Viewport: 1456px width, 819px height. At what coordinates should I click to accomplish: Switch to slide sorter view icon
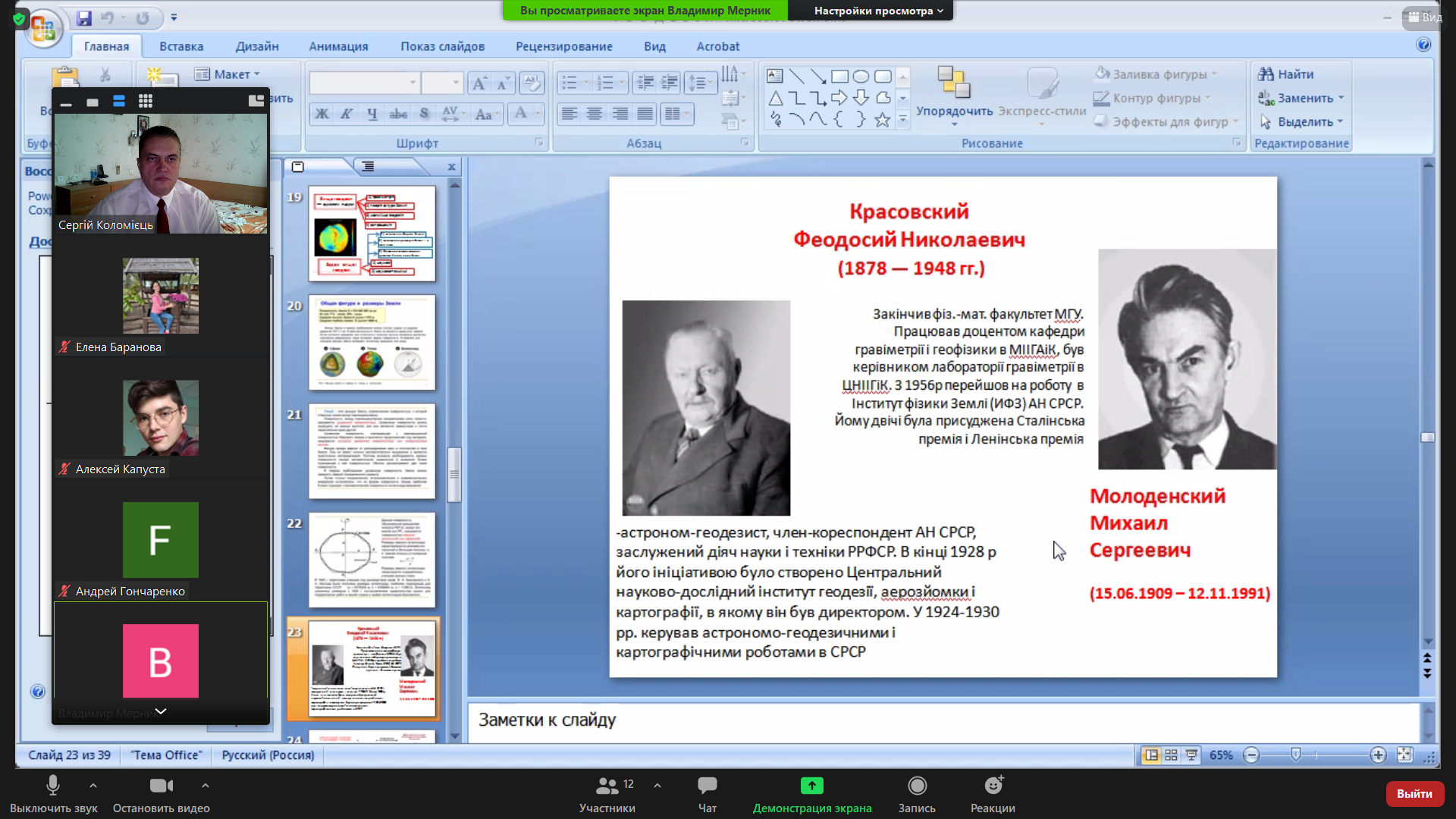pyautogui.click(x=1171, y=755)
